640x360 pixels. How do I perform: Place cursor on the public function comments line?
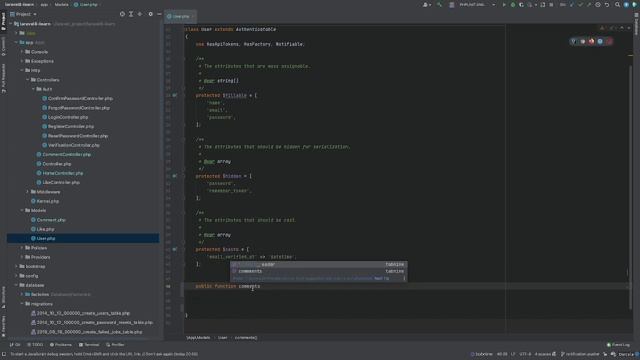[228, 286]
